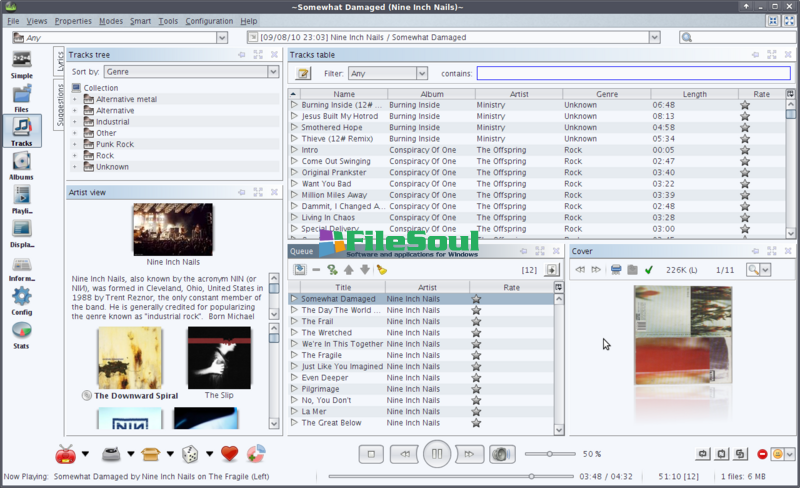Expand the Industrial genre tree node

pyautogui.click(x=74, y=122)
